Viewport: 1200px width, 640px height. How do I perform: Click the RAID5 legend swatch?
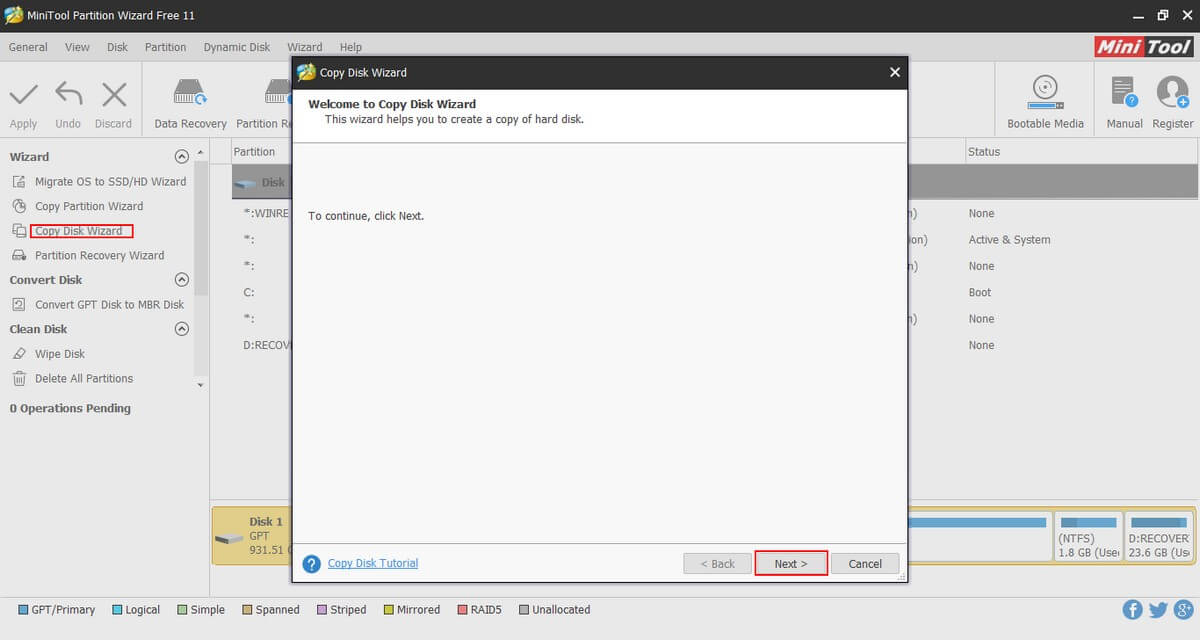(x=462, y=610)
